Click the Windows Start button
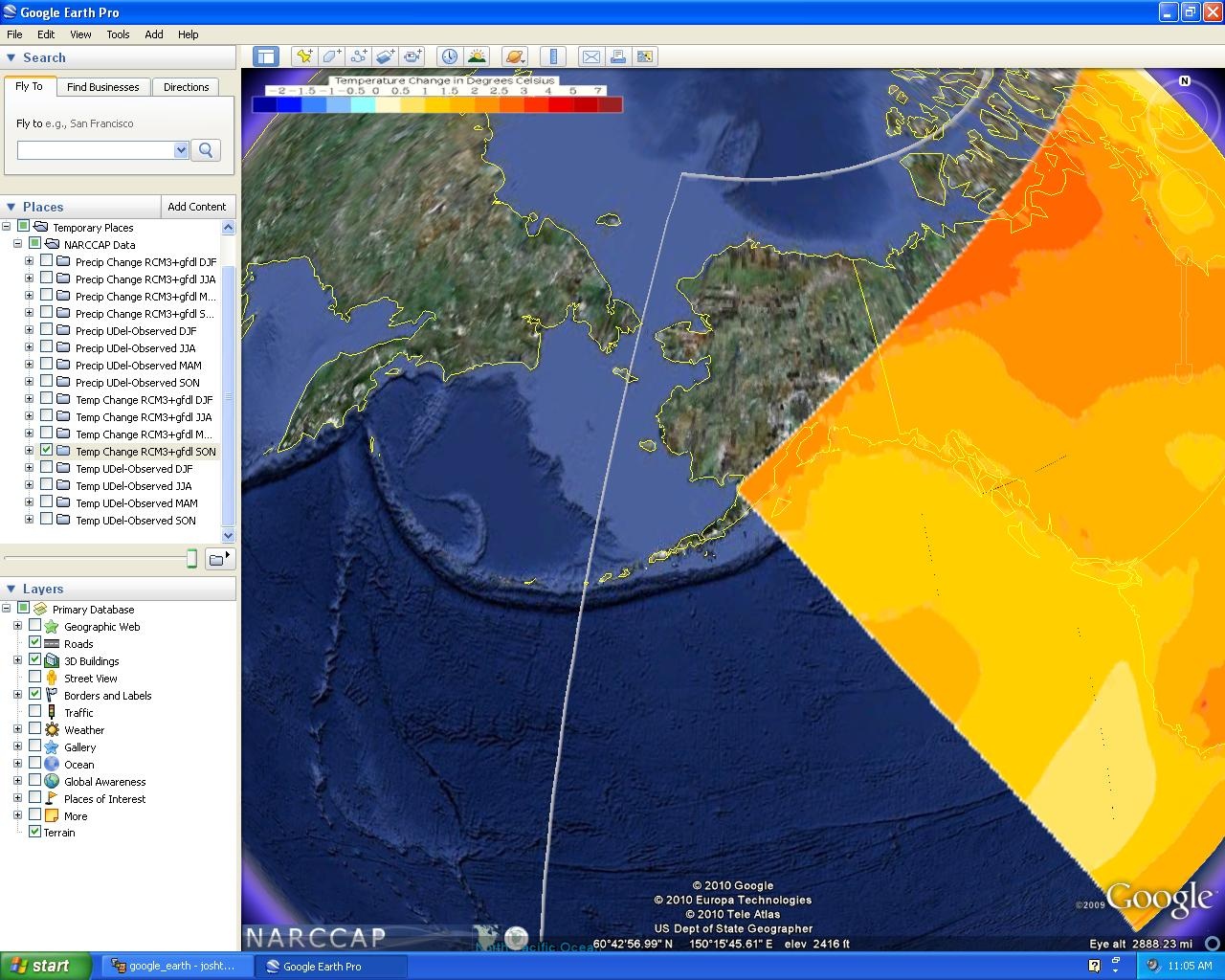Image resolution: width=1225 pixels, height=980 pixels. pyautogui.click(x=46, y=966)
